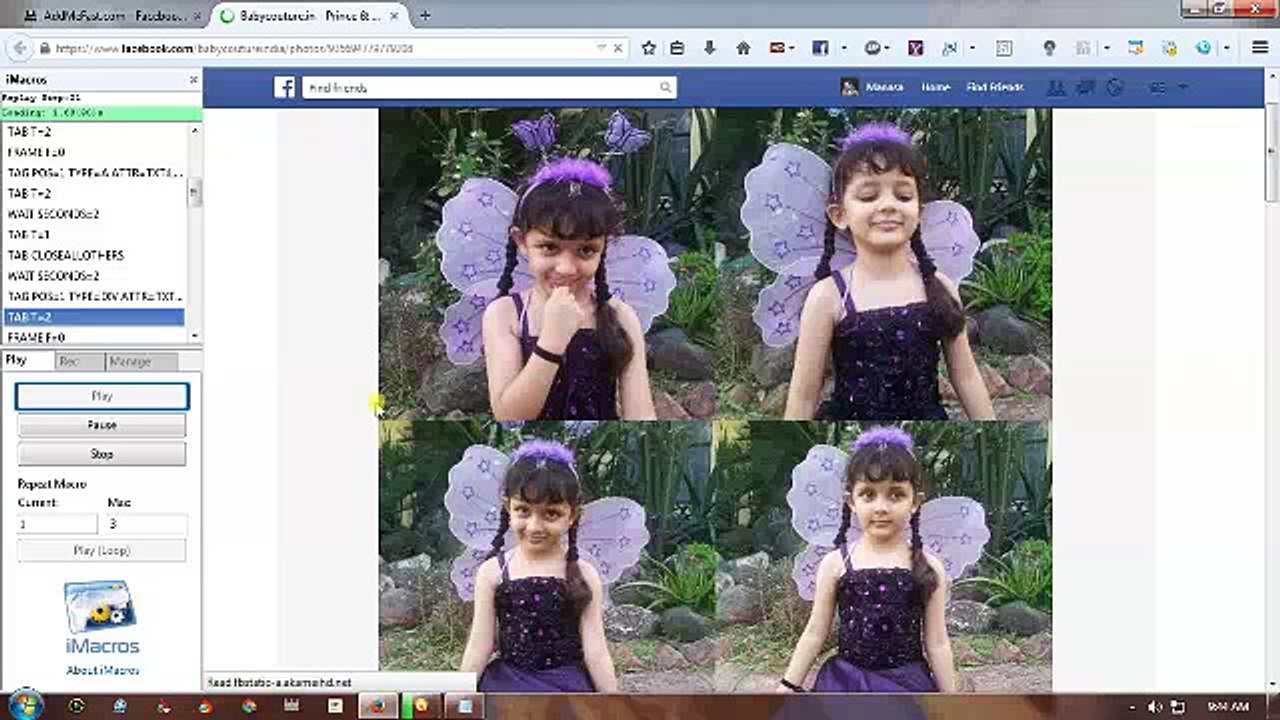Close the iMacros sidebar panel

tap(194, 80)
